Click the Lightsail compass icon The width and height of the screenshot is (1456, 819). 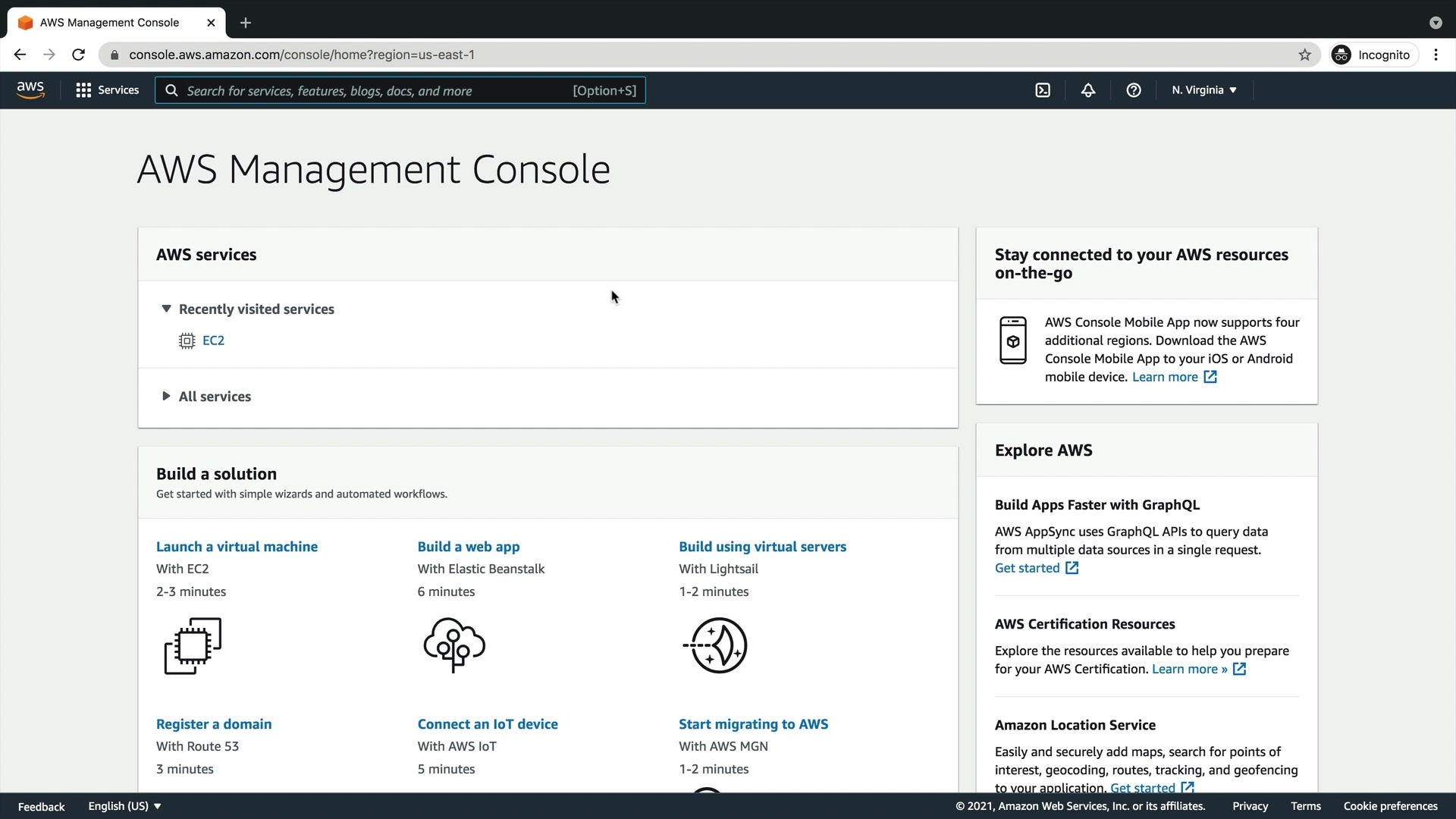click(x=716, y=645)
